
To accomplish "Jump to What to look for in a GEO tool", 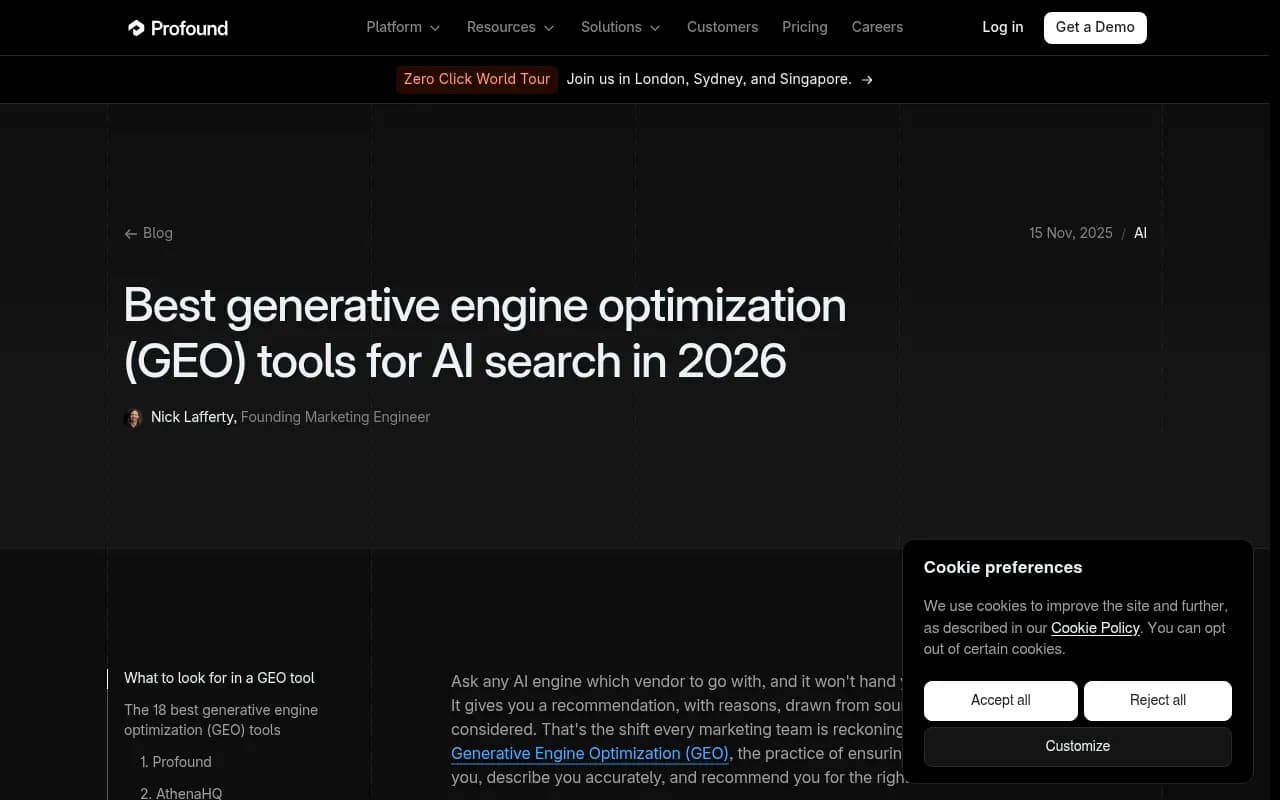I will [219, 678].
